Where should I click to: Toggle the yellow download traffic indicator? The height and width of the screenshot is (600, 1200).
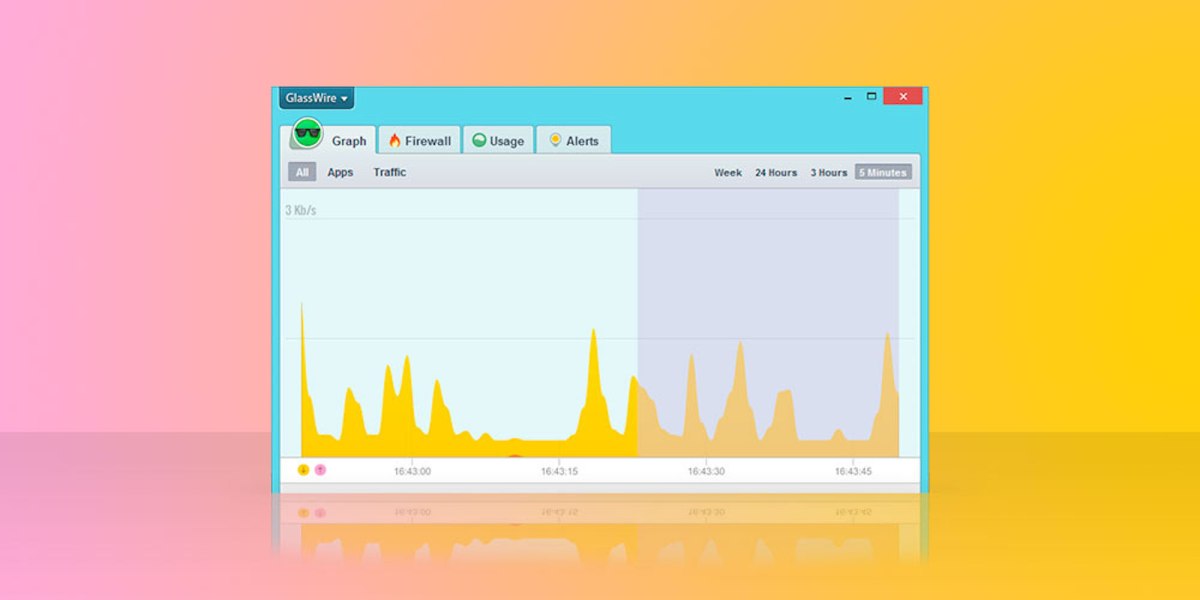304,470
